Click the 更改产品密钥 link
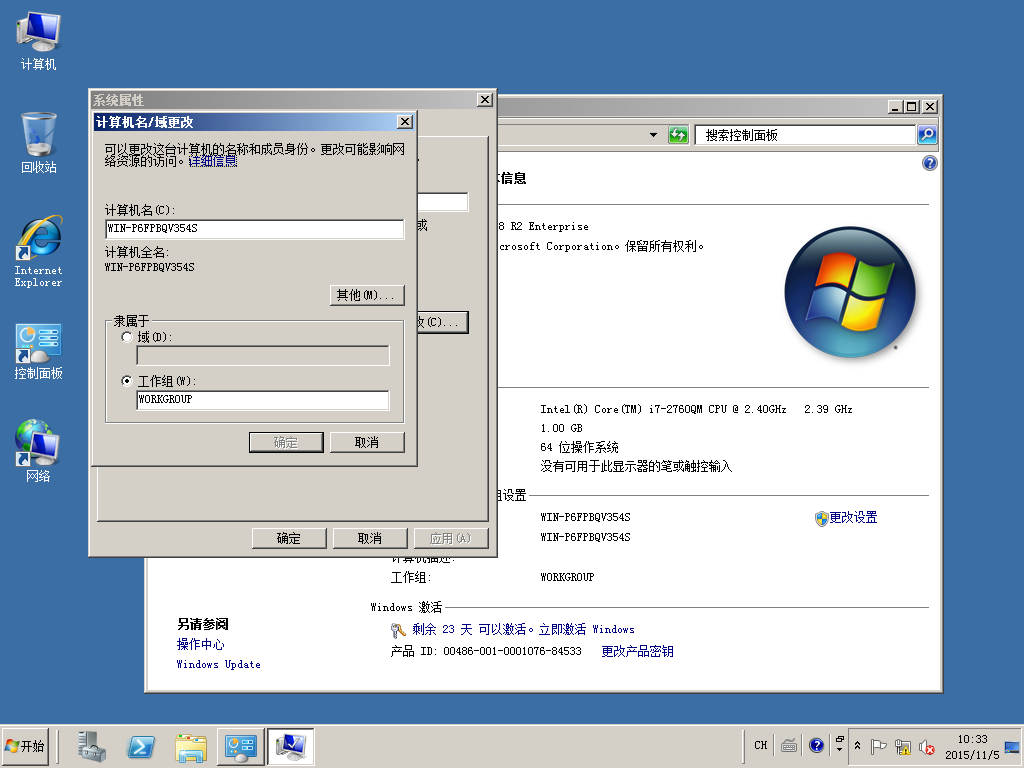Image resolution: width=1024 pixels, height=768 pixels. click(x=637, y=652)
